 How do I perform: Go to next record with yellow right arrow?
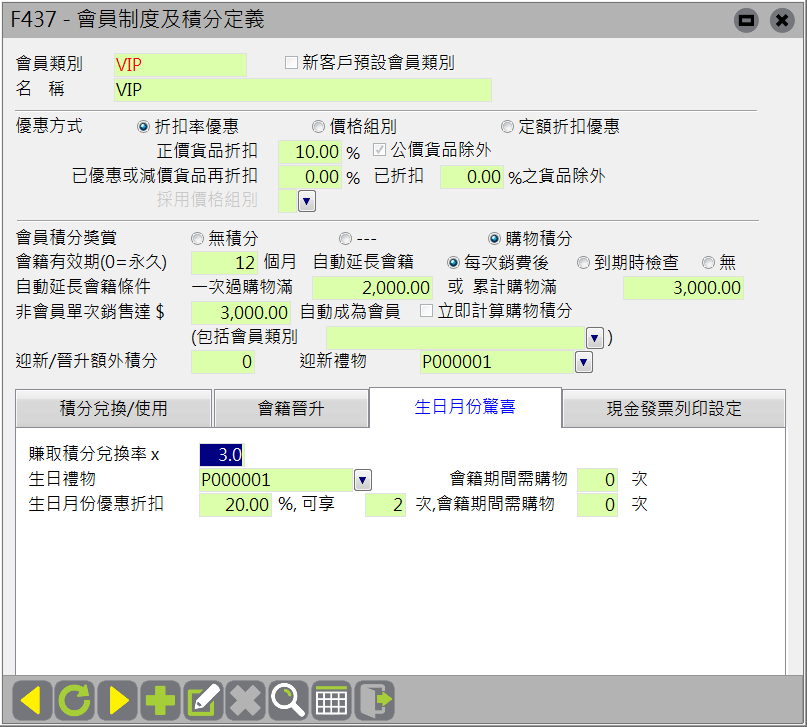click(x=118, y=700)
